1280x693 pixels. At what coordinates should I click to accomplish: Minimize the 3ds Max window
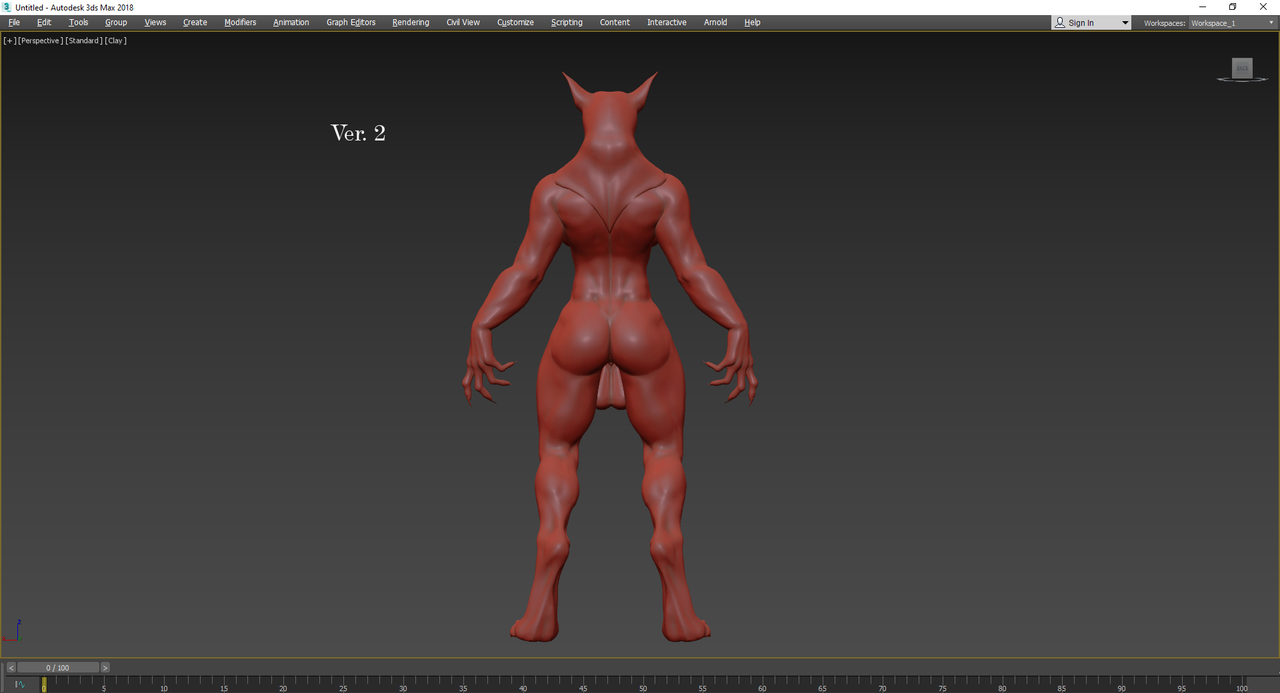click(1202, 7)
